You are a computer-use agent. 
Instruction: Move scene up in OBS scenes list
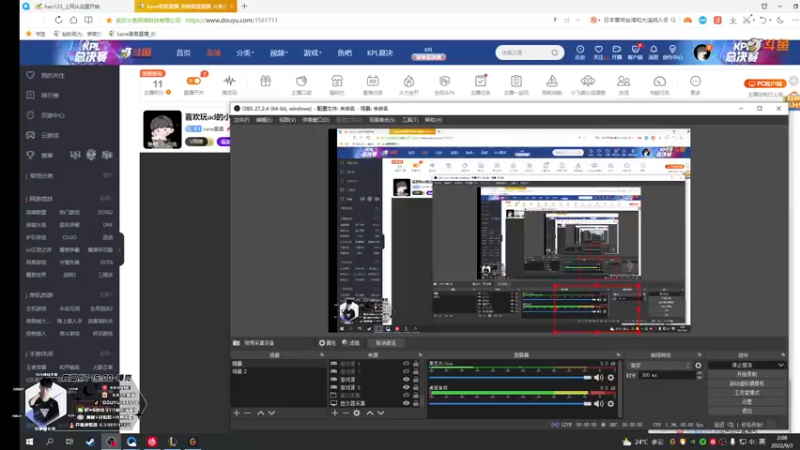(x=260, y=413)
